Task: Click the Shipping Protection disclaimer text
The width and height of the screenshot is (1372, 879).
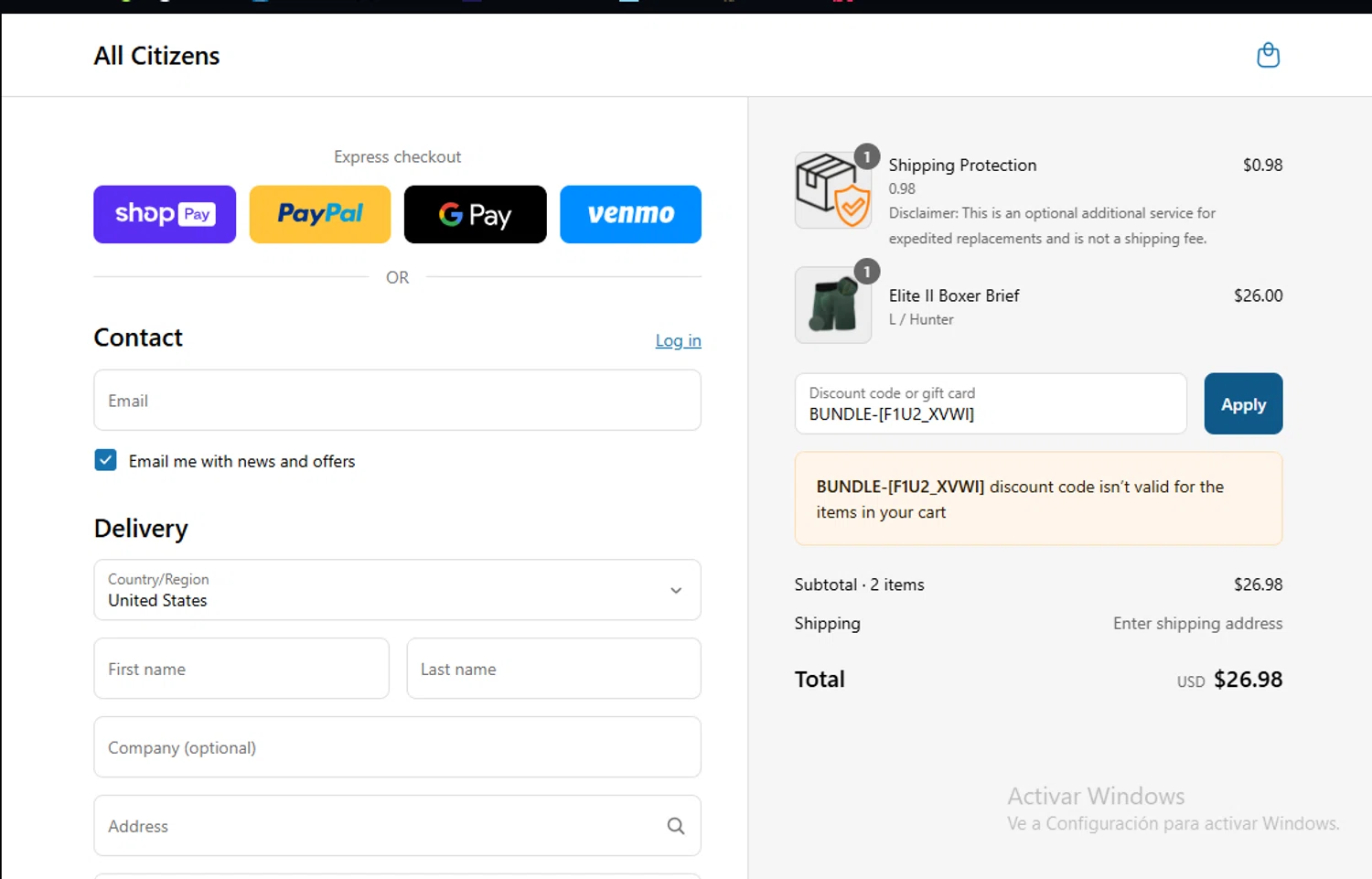Action: click(1052, 225)
